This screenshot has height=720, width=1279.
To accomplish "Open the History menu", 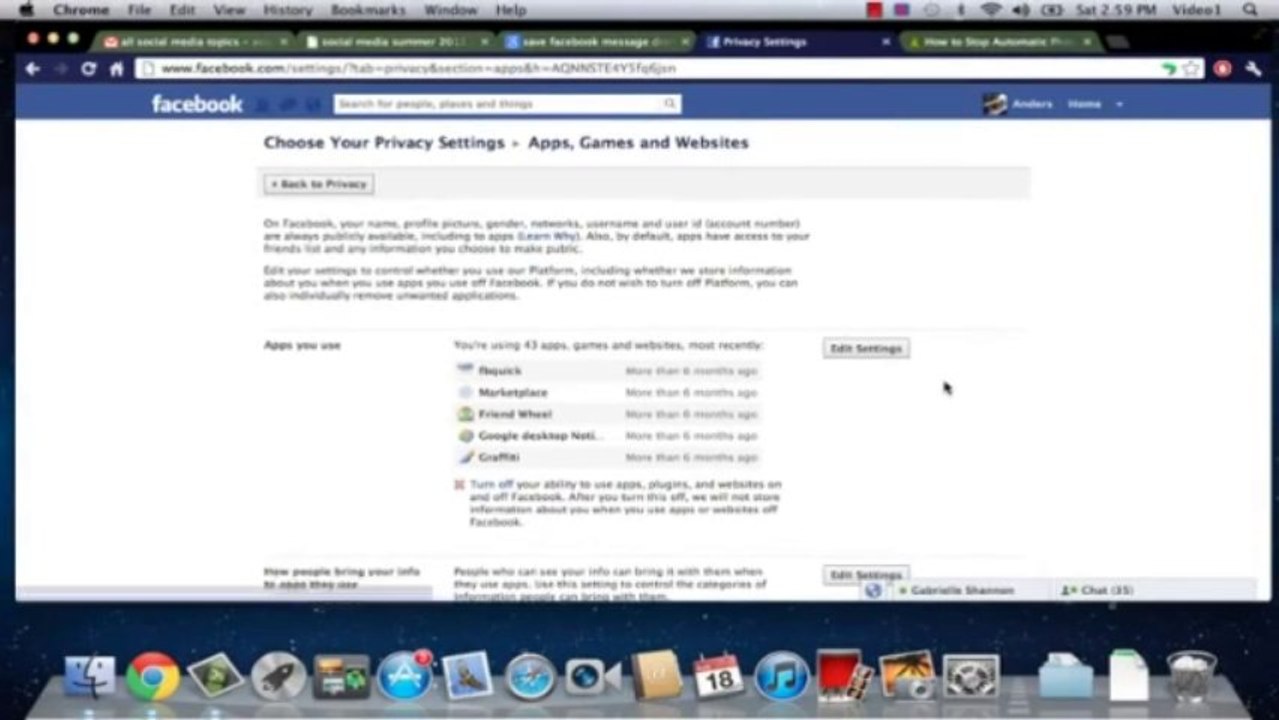I will pos(288,9).
